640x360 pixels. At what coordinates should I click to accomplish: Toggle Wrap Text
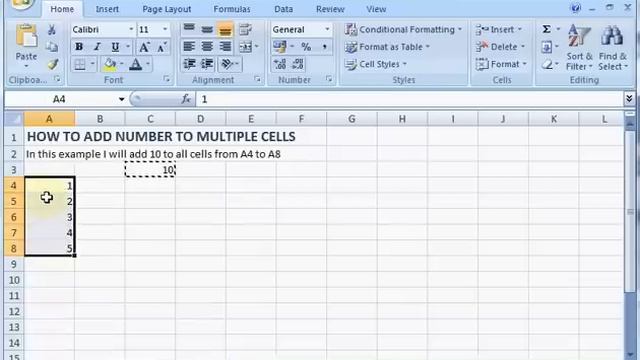point(245,29)
